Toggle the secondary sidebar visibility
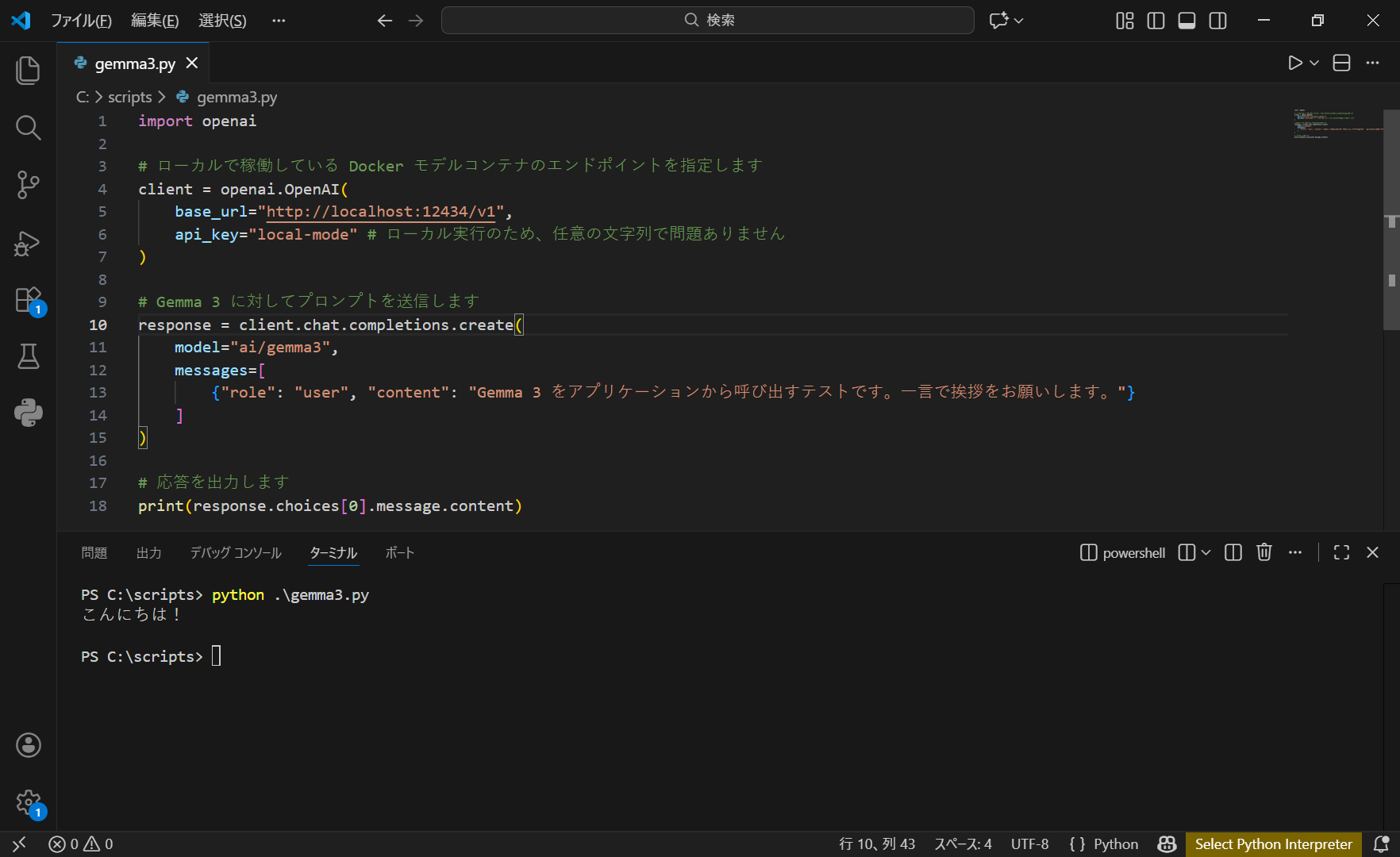The width and height of the screenshot is (1400, 857). coord(1217,21)
